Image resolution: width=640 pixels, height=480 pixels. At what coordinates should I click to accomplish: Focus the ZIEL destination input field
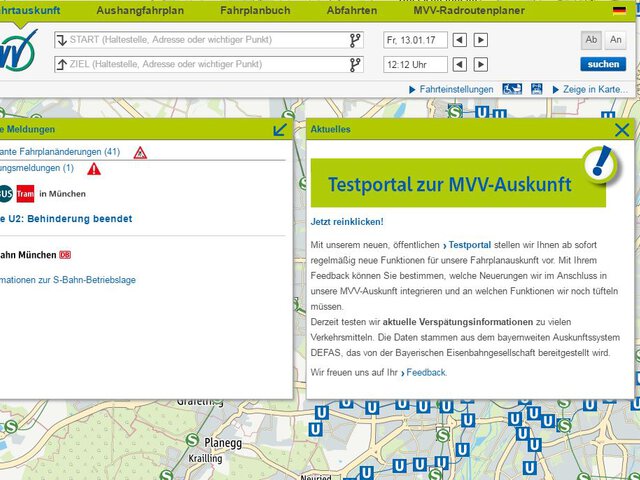click(x=208, y=64)
